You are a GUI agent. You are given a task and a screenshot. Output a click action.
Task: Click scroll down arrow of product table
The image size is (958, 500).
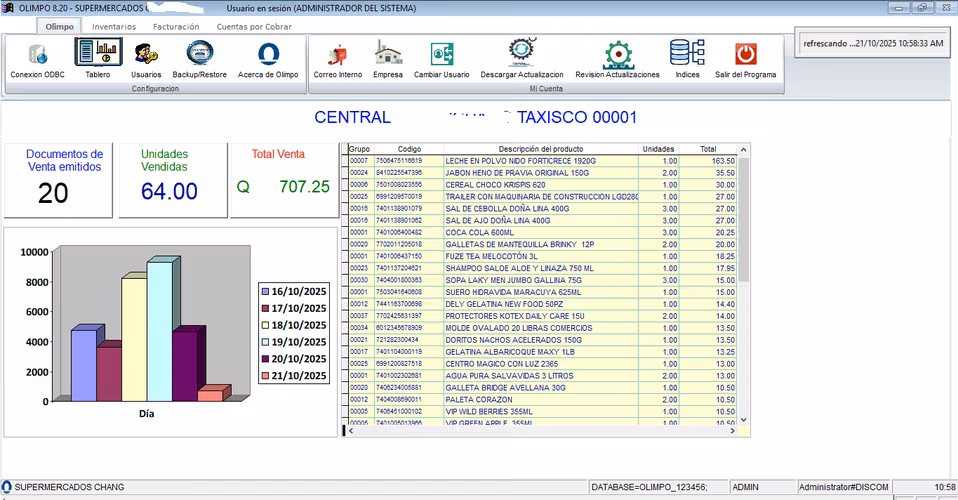click(x=744, y=420)
